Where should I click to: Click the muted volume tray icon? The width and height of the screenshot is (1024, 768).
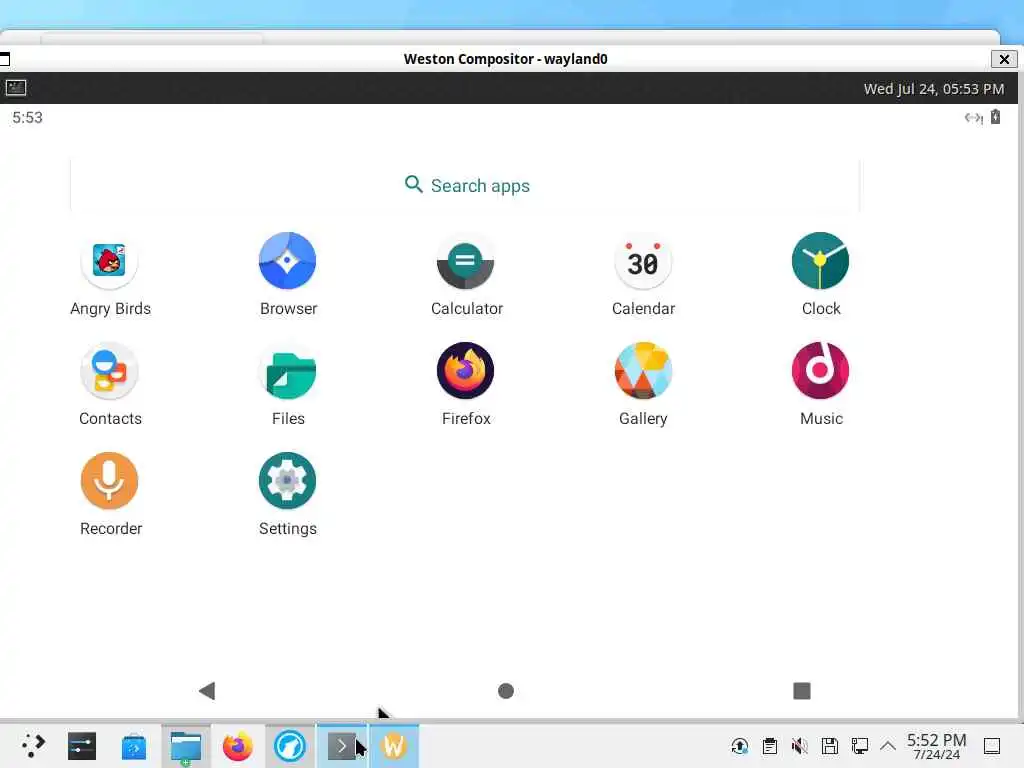pyautogui.click(x=799, y=746)
